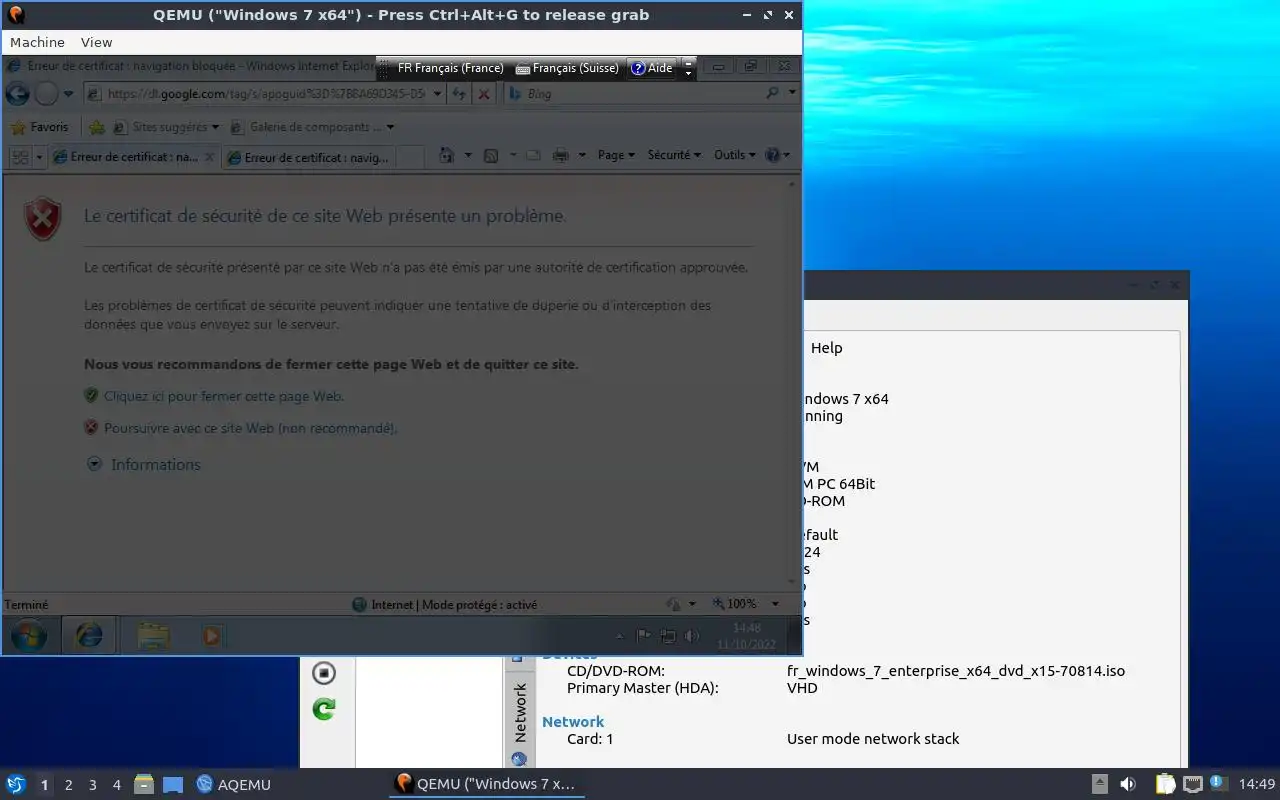Screen dimensions: 1280x800
Task: Open Galerie de composants favorite
Action: 312,127
